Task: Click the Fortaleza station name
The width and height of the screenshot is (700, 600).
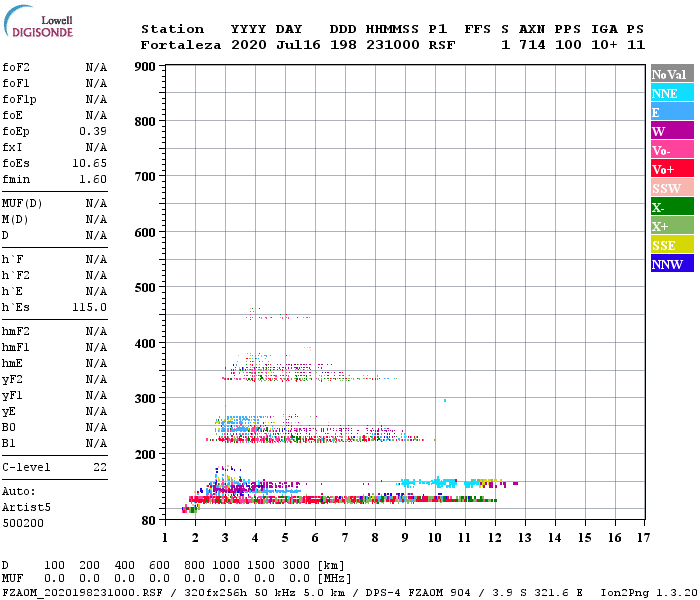Action: (181, 45)
